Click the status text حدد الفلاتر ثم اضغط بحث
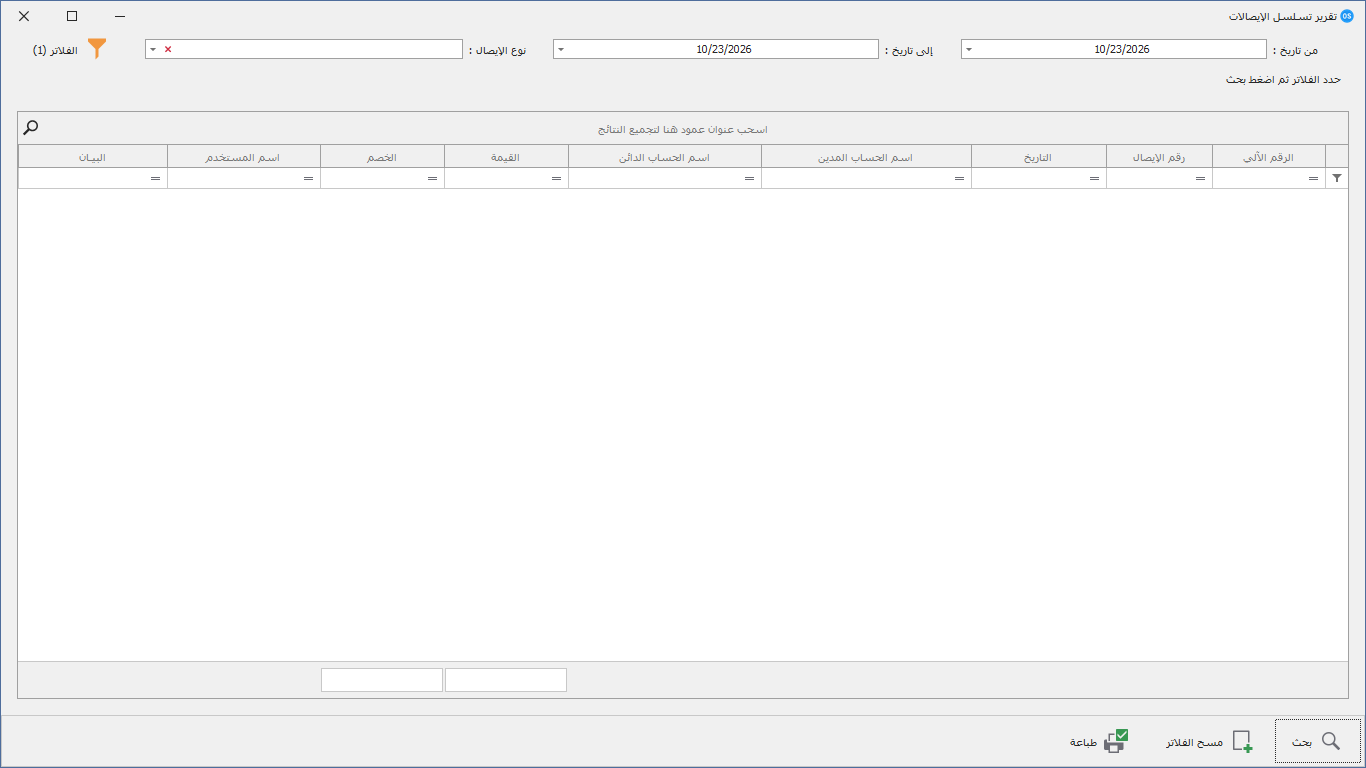 1283,79
